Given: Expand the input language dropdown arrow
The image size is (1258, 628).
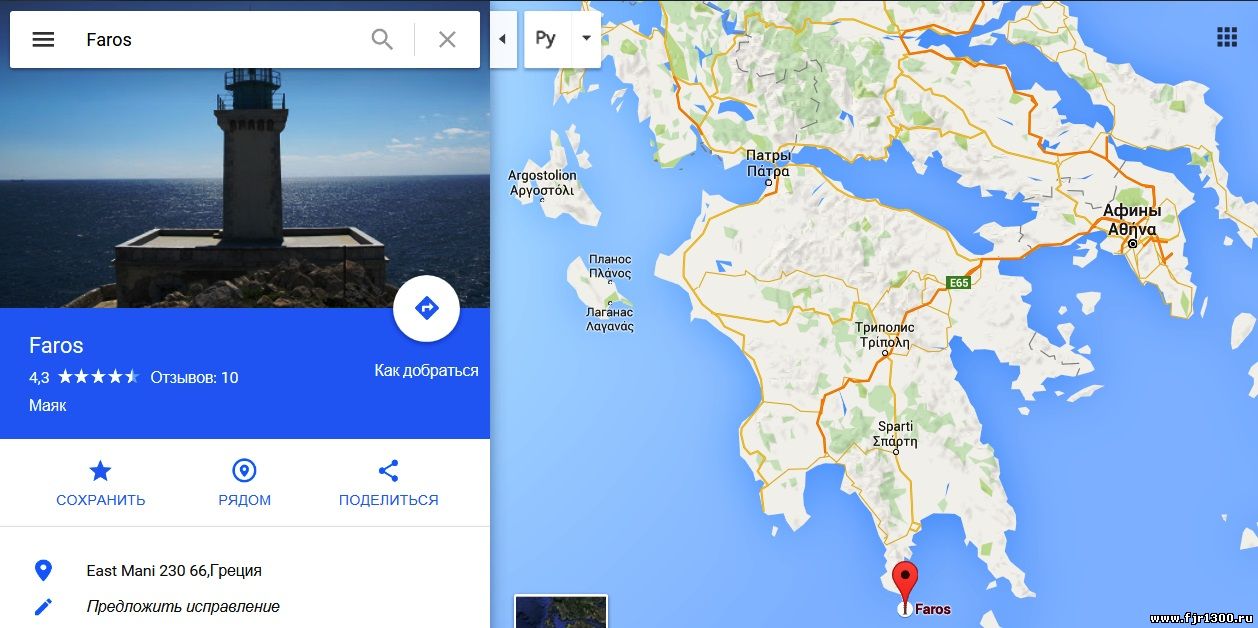Looking at the screenshot, I should tap(586, 39).
